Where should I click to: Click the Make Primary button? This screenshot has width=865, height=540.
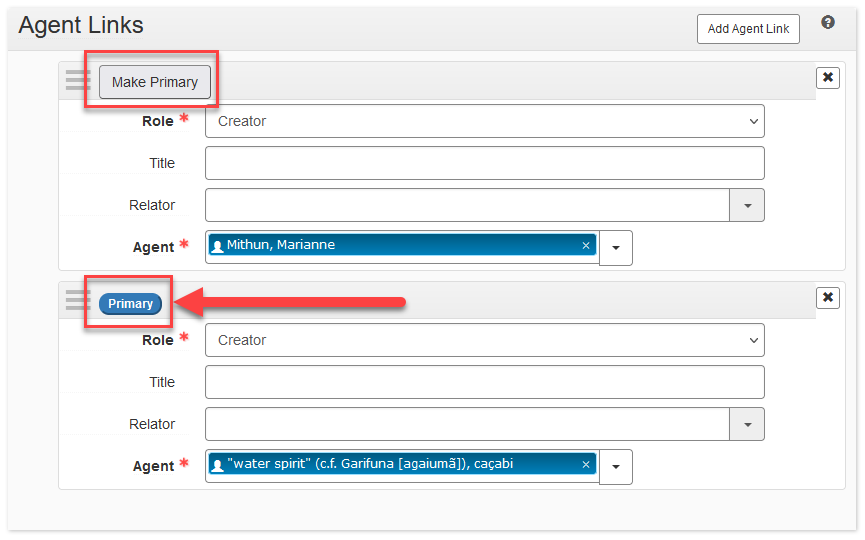pos(155,82)
